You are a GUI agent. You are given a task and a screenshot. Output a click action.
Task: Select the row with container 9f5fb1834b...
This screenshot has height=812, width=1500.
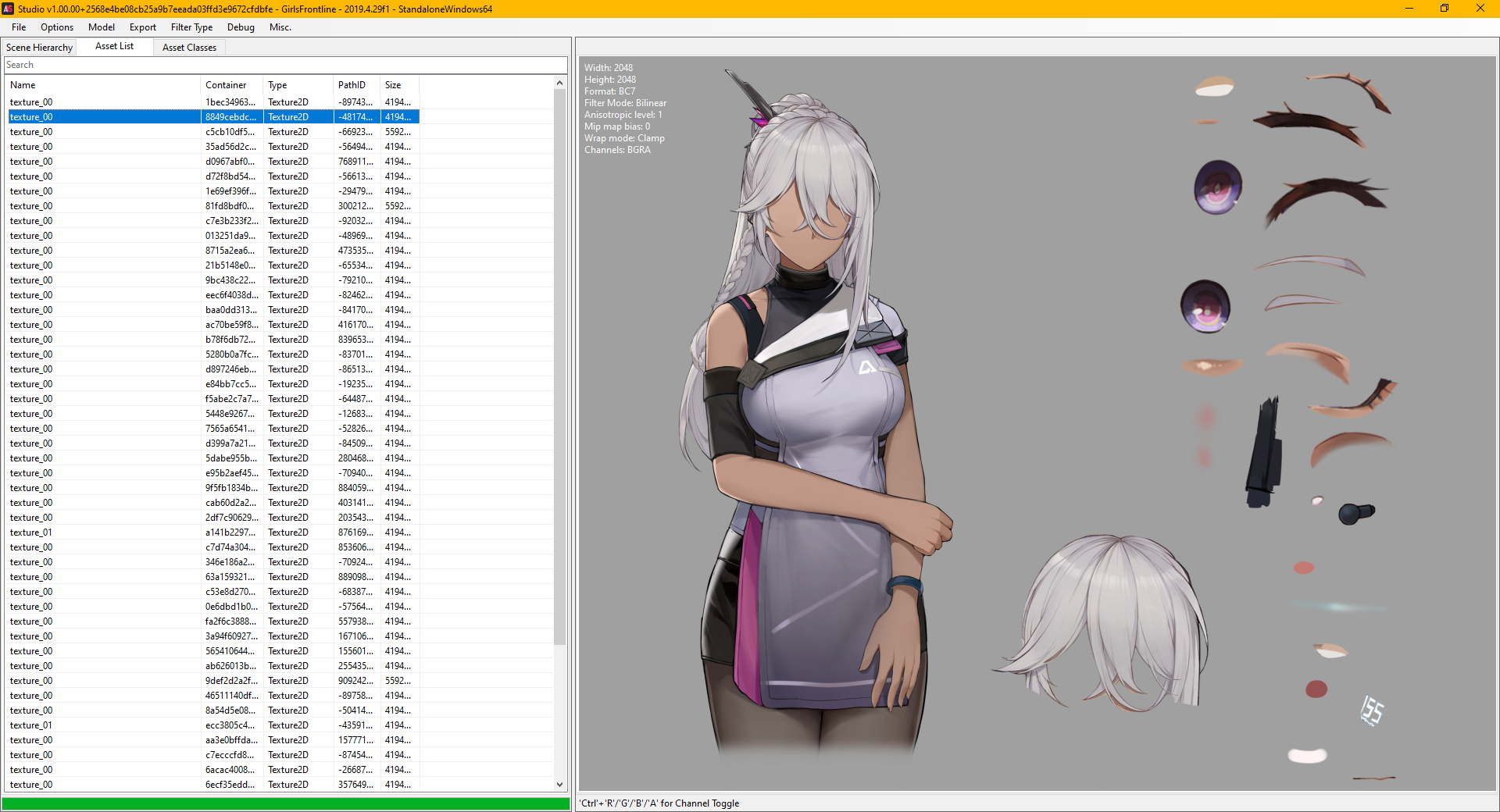[x=213, y=488]
